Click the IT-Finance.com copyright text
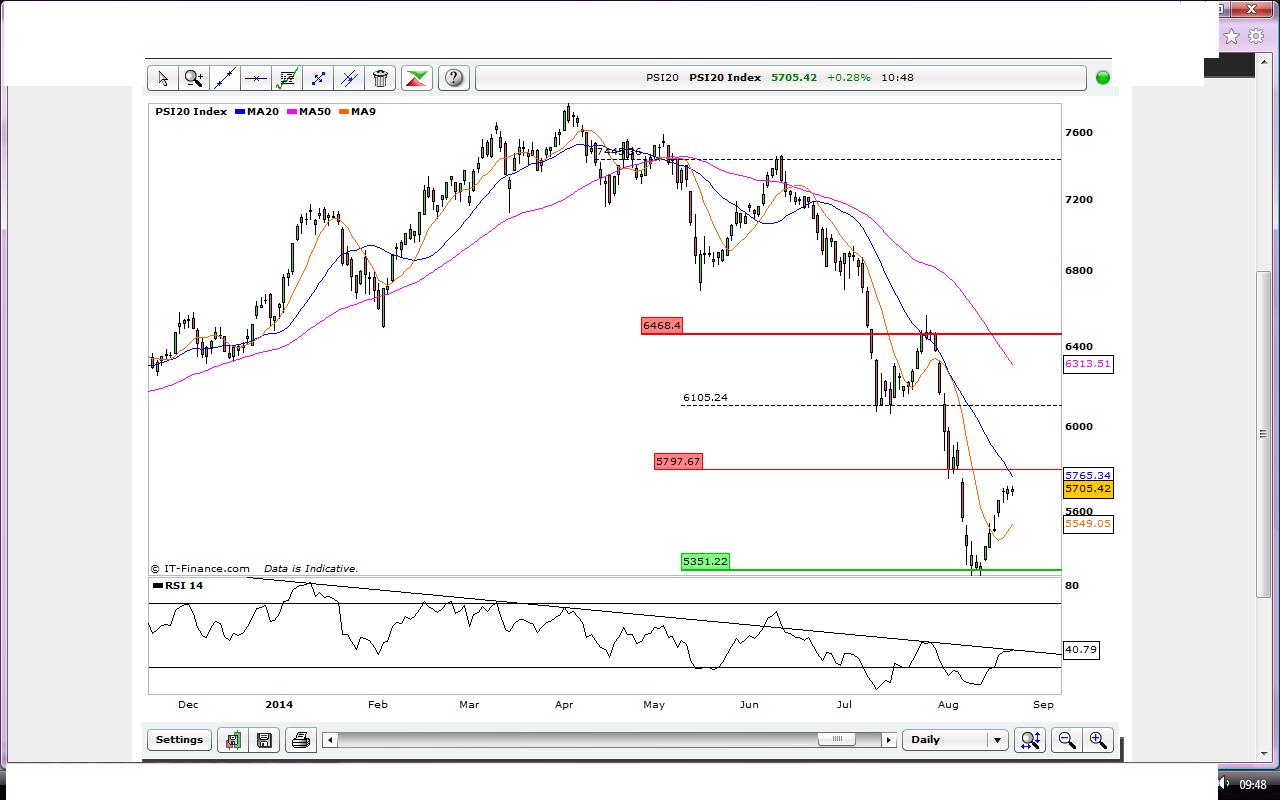 pos(200,569)
